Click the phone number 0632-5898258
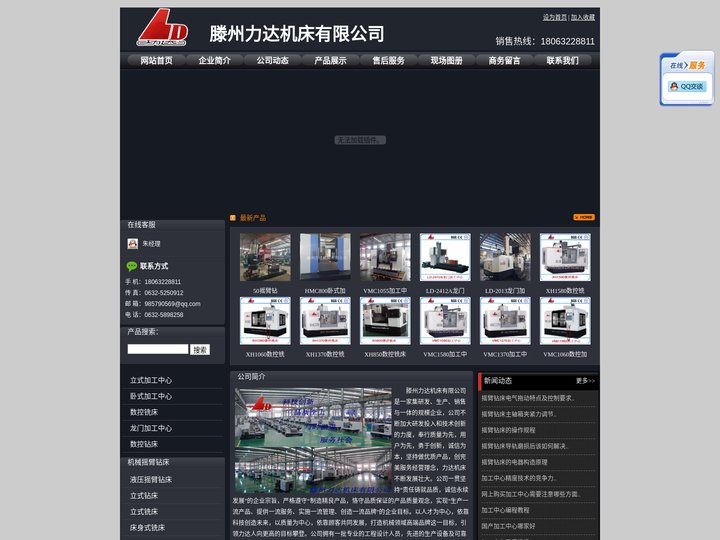The height and width of the screenshot is (540, 720). coord(164,315)
